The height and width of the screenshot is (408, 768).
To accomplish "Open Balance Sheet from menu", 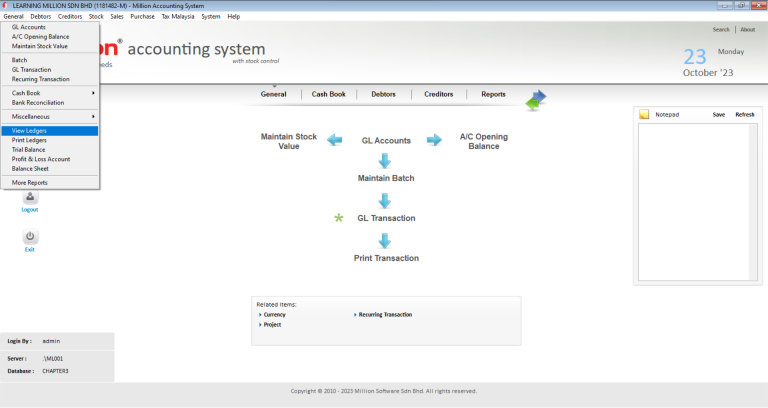I will 50,168.
